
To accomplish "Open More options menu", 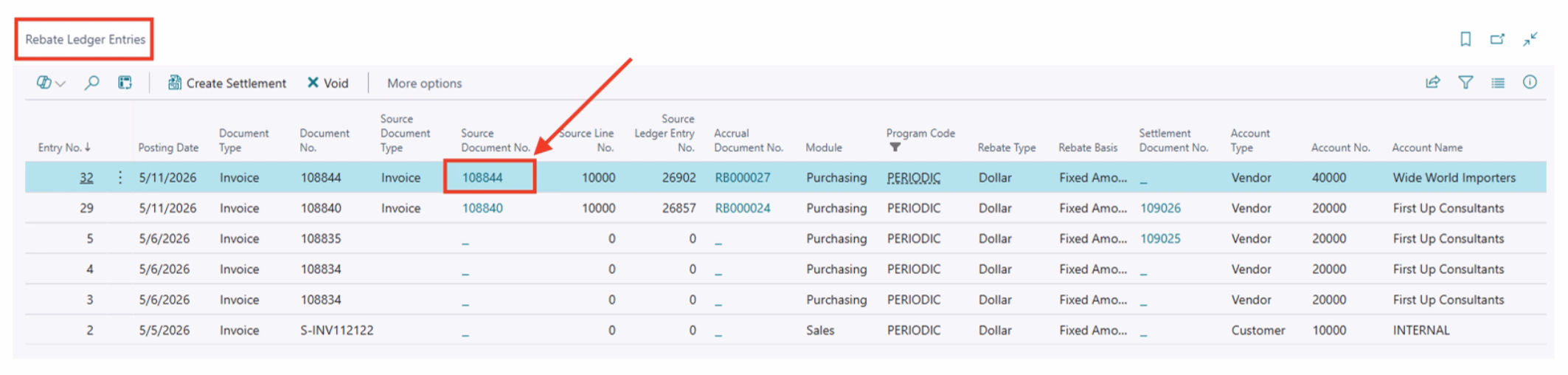I will pos(425,83).
